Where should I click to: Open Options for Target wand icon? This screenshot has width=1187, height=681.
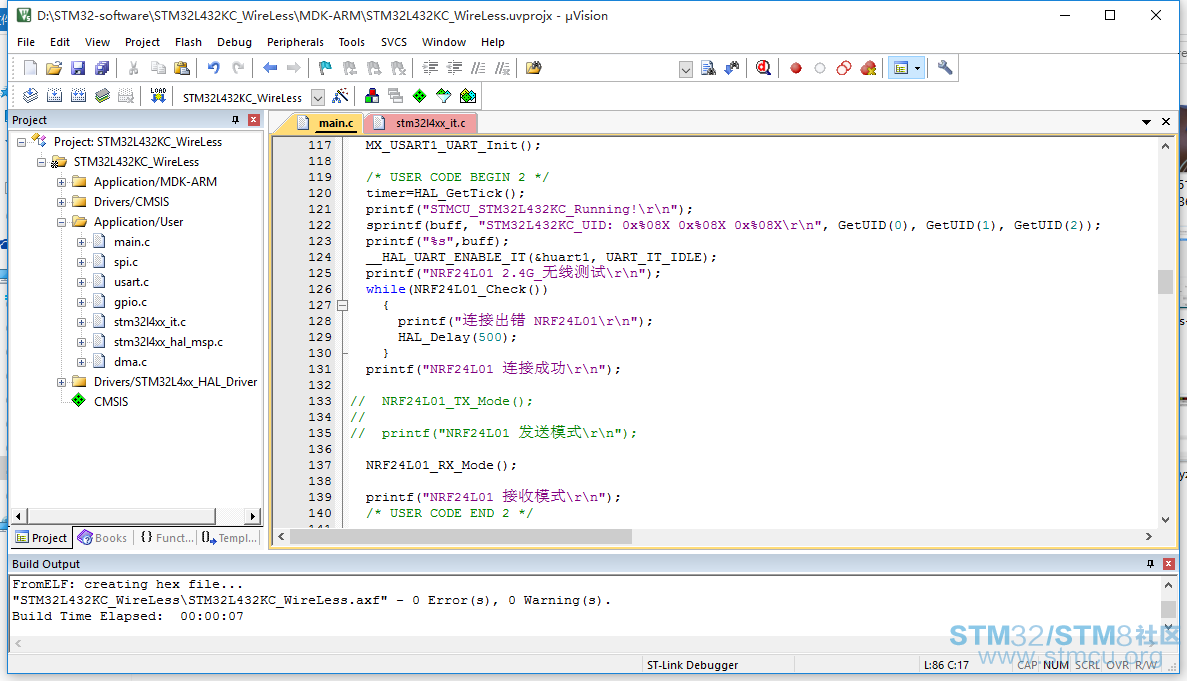pos(341,96)
